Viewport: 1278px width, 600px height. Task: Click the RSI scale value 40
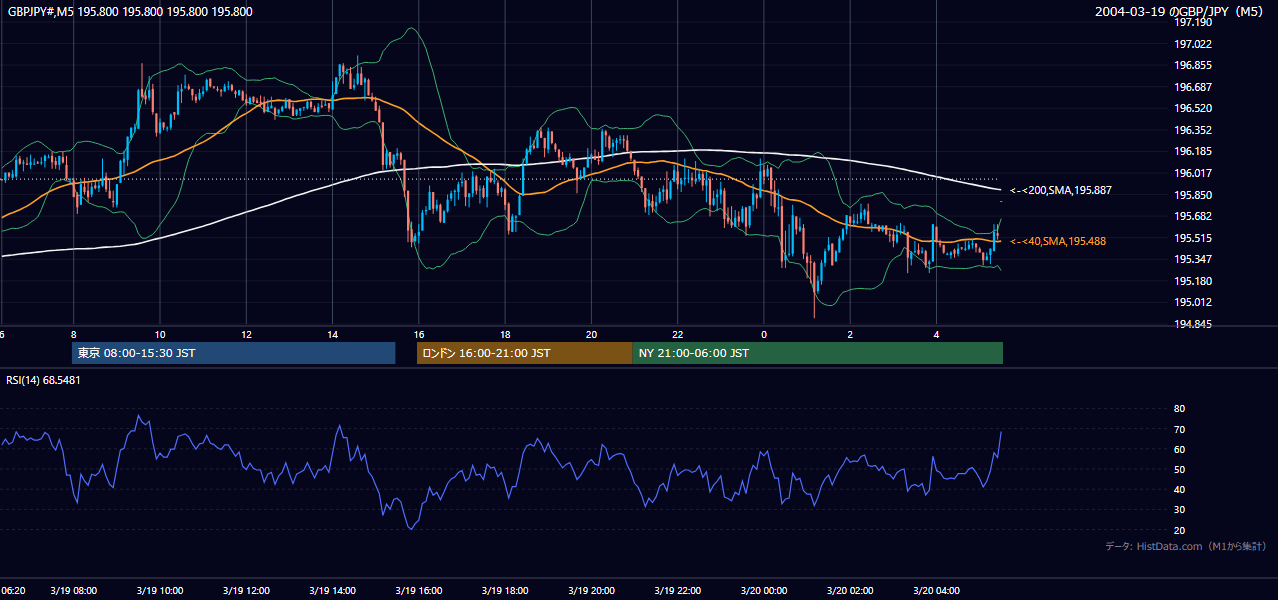(1179, 489)
